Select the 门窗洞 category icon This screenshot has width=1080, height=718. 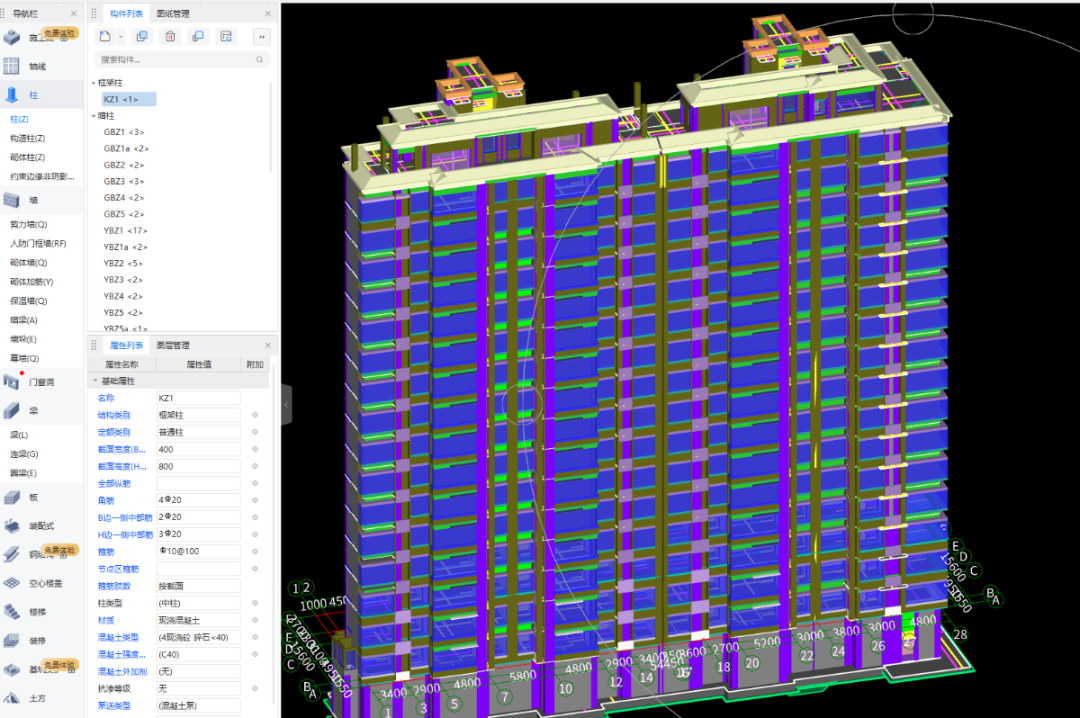pyautogui.click(x=12, y=381)
